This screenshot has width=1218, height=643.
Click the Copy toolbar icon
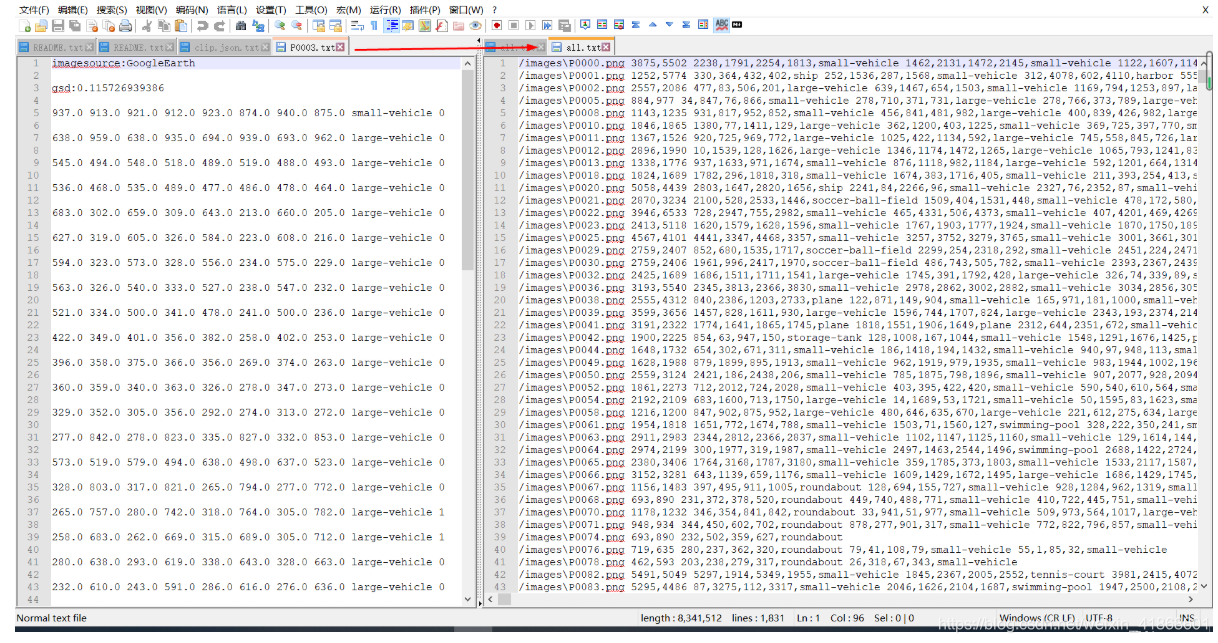click(x=164, y=25)
